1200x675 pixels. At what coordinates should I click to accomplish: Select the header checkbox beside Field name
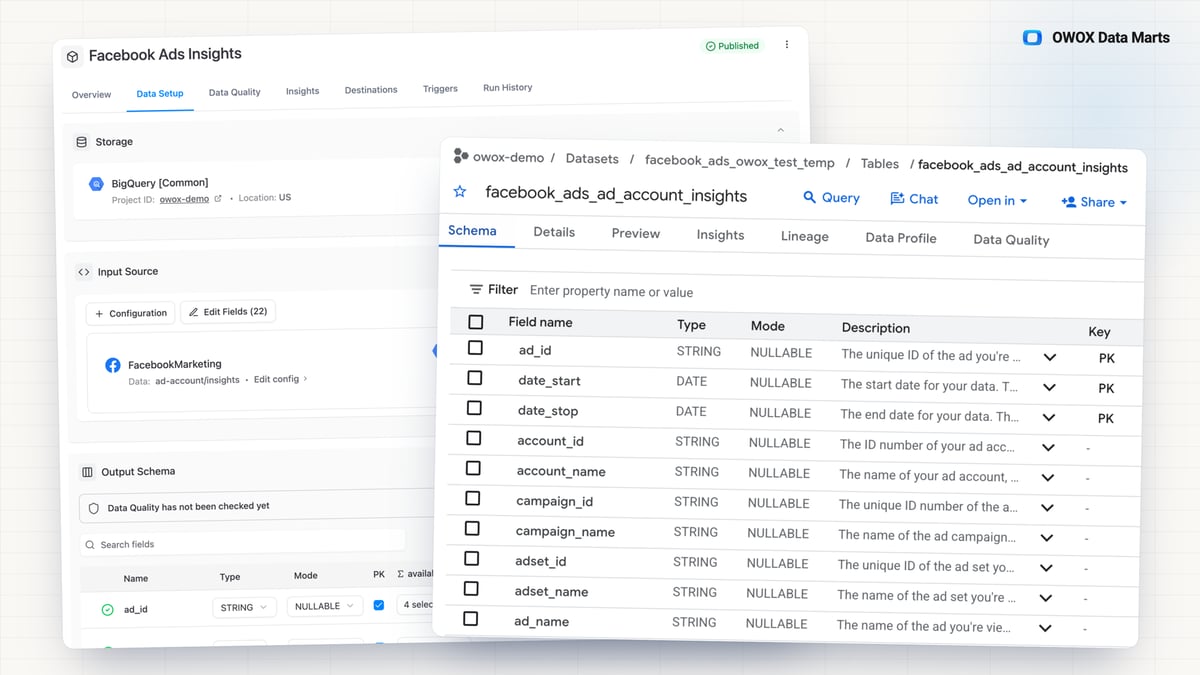[476, 322]
